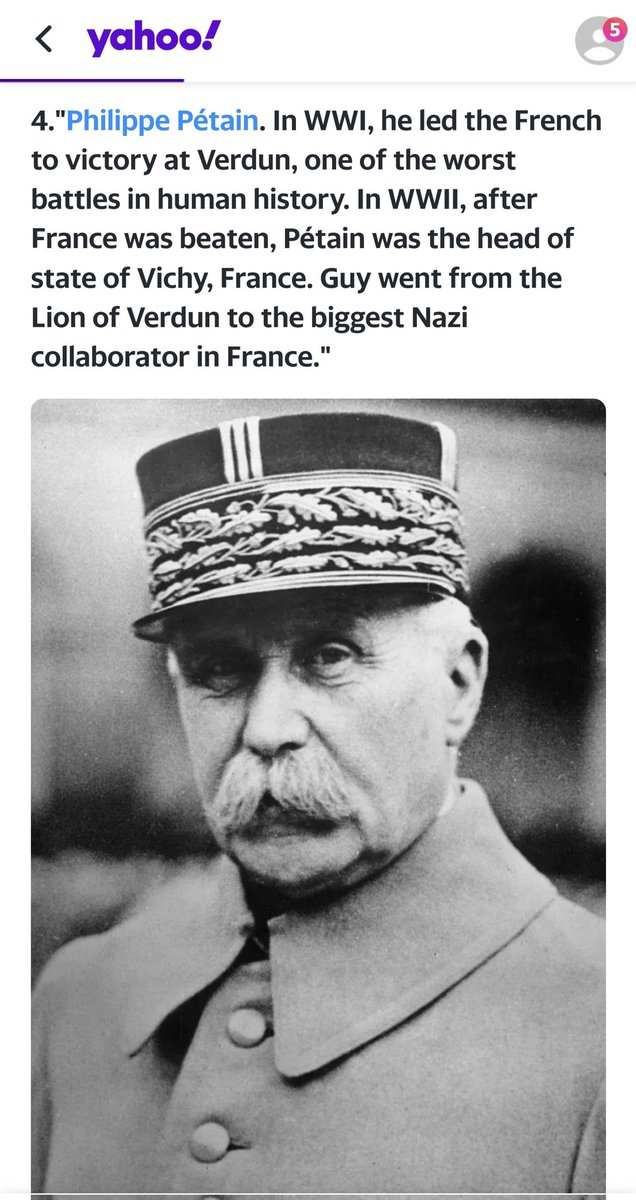
Task: Click the lower coat button in photo
Action: pos(210,1141)
